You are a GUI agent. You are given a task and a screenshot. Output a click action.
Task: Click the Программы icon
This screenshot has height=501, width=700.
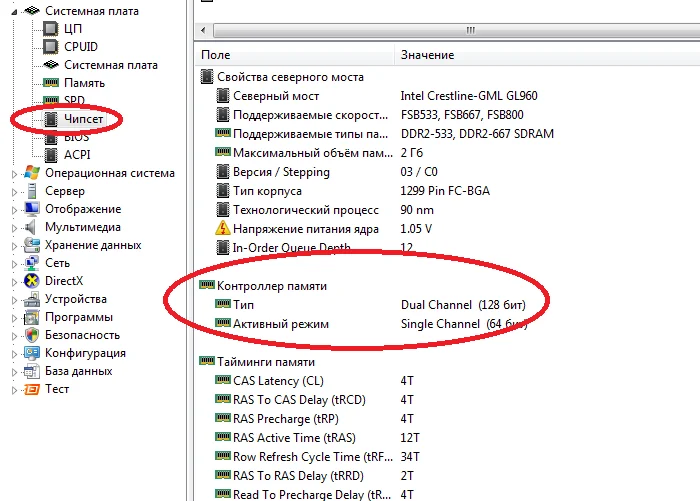pyautogui.click(x=32, y=317)
